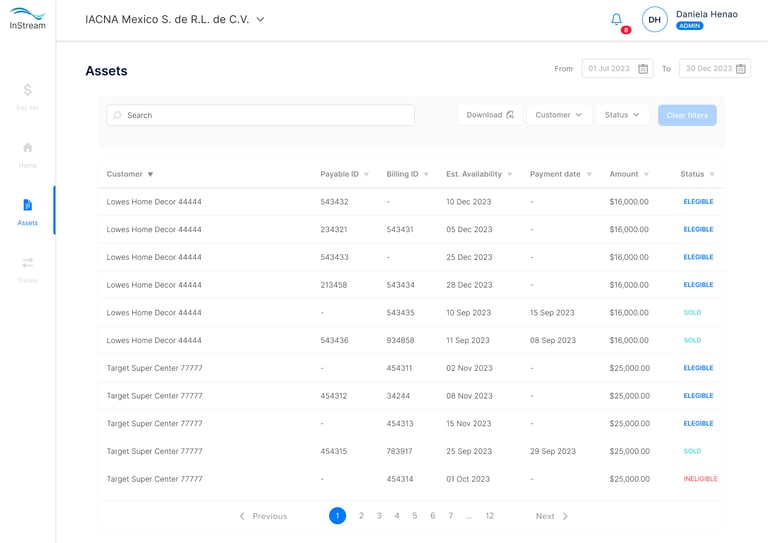The width and height of the screenshot is (768, 543).
Task: Click payment date 08 Sep 2023
Action: tap(553, 340)
